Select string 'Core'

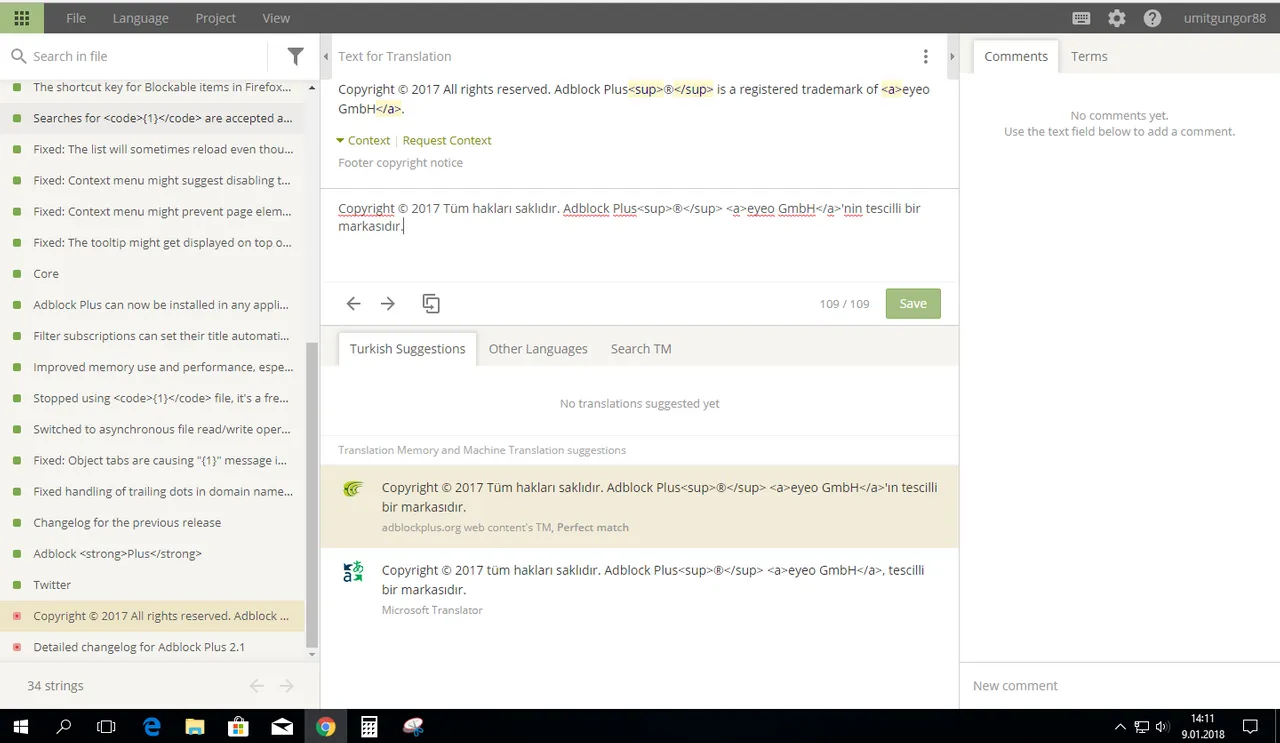tap(152, 273)
